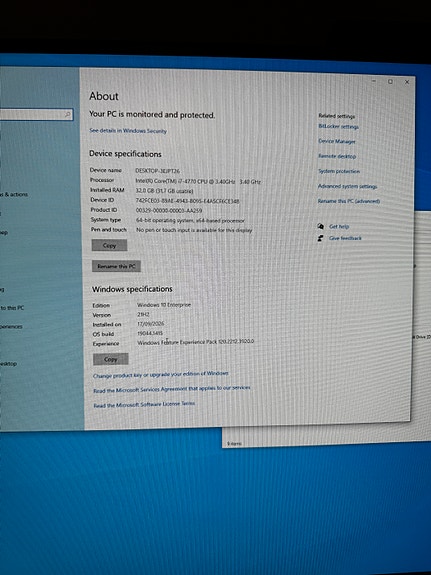Open See details in Windows Security
This screenshot has height=575, width=431.
coord(128,131)
